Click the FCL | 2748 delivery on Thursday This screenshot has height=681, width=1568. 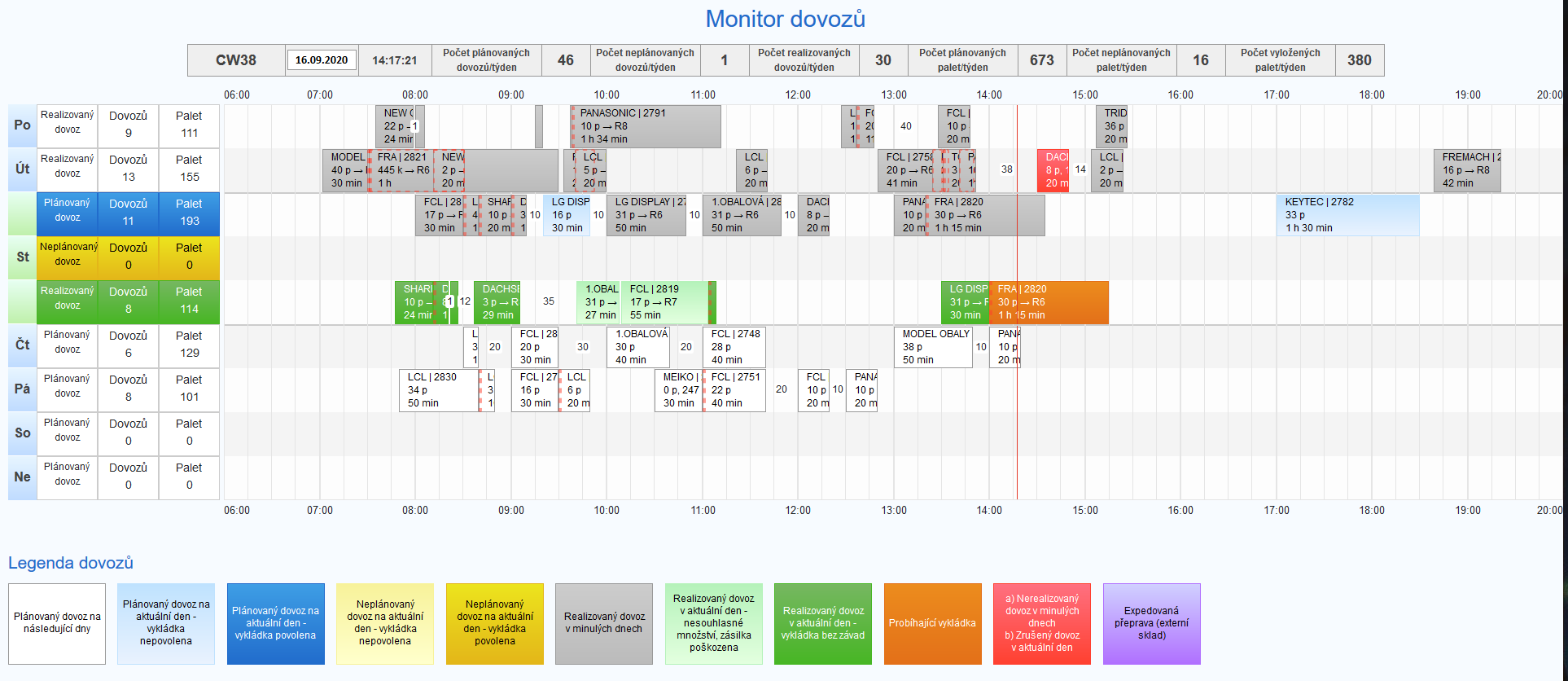(x=734, y=347)
